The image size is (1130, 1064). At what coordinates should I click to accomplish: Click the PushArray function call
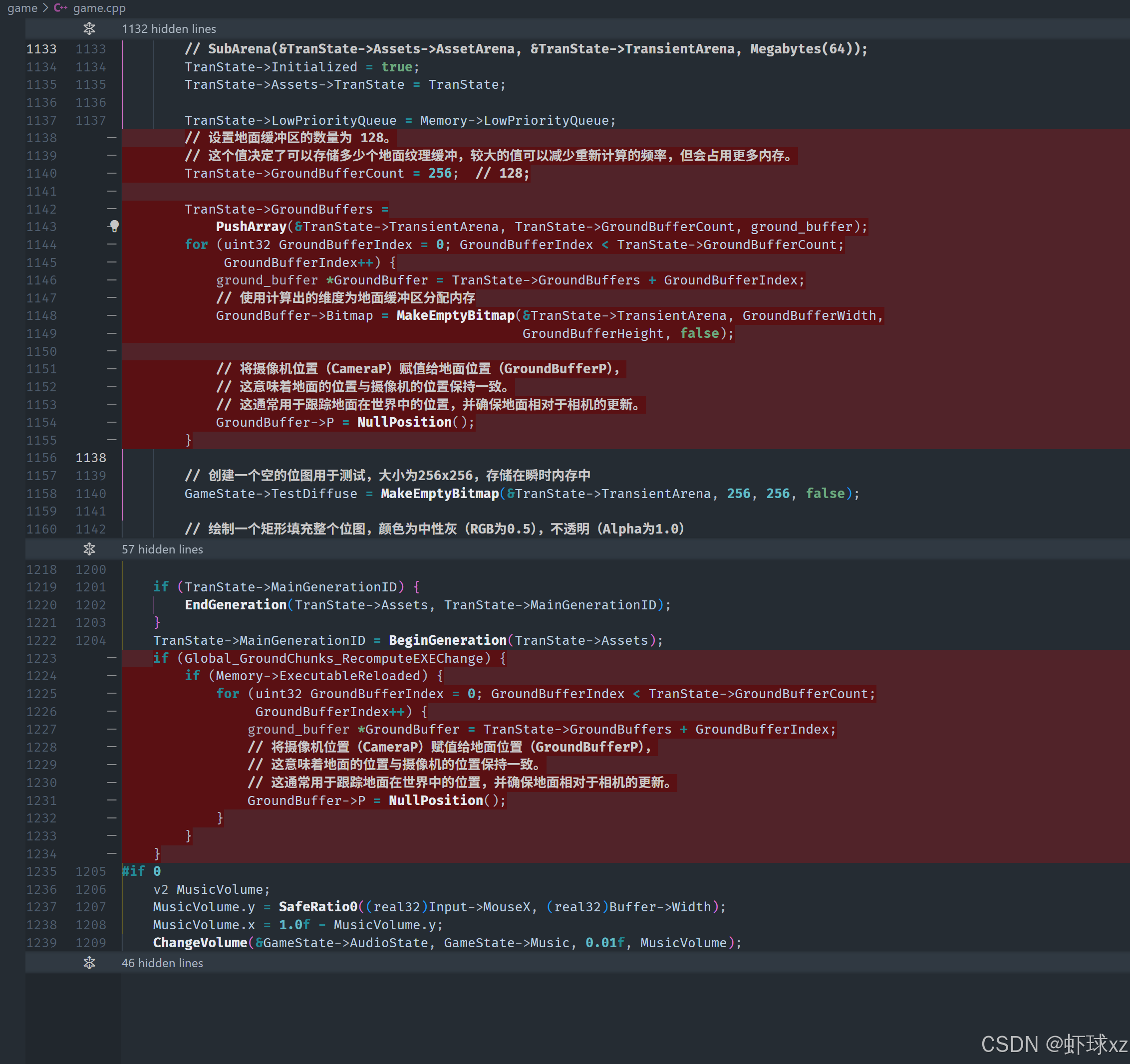coord(251,227)
